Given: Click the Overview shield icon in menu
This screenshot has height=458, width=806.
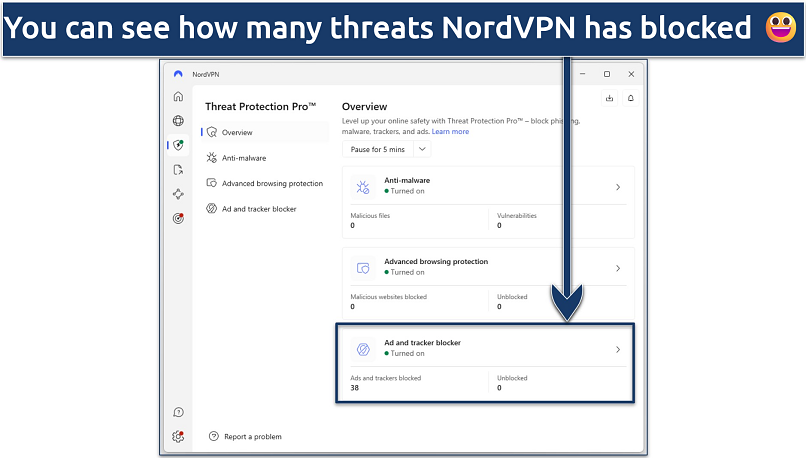Looking at the screenshot, I should coord(212,132).
